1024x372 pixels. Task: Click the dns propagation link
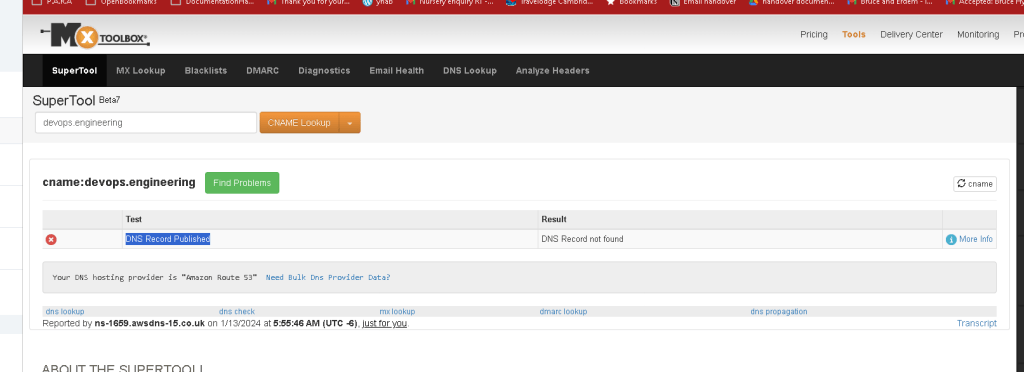click(x=778, y=312)
